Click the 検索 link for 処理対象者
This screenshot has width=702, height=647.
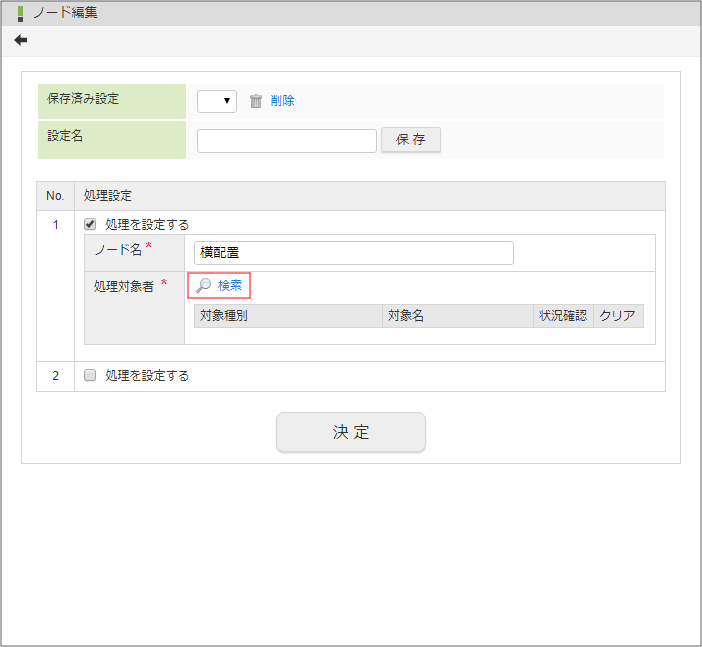[230, 285]
